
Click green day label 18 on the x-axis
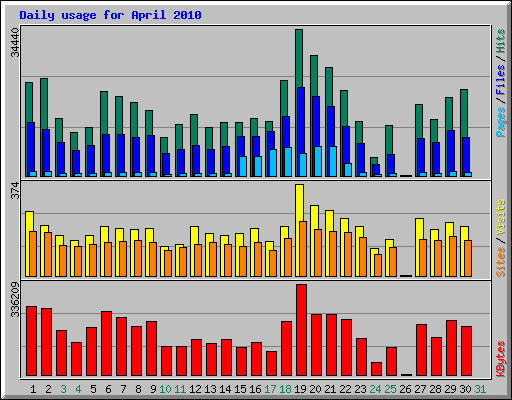285,389
